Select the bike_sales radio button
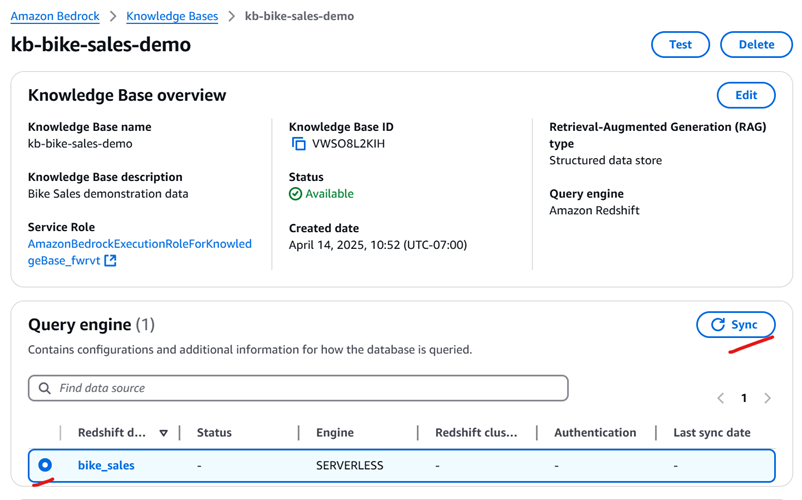 (45, 465)
